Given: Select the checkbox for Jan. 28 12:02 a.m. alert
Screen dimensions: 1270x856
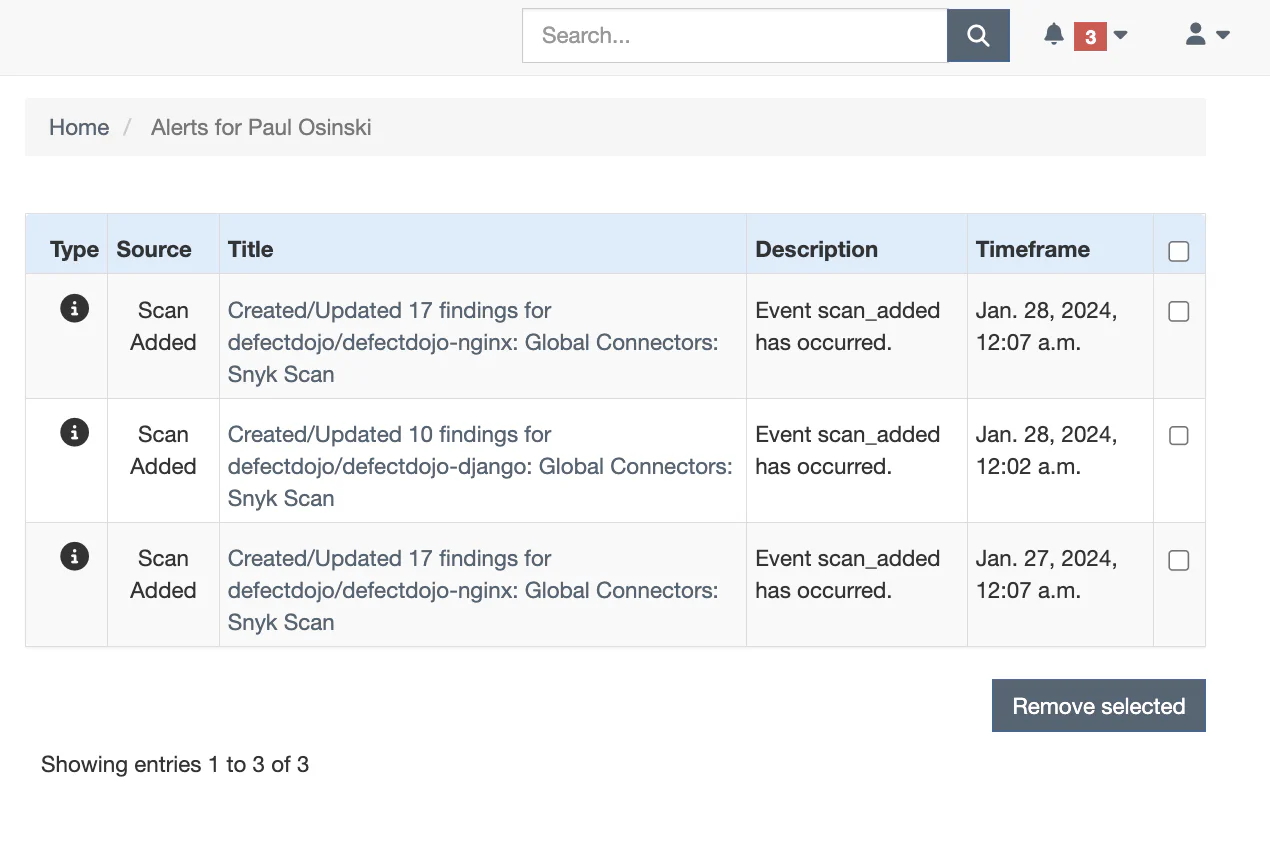Looking at the screenshot, I should coord(1179,436).
